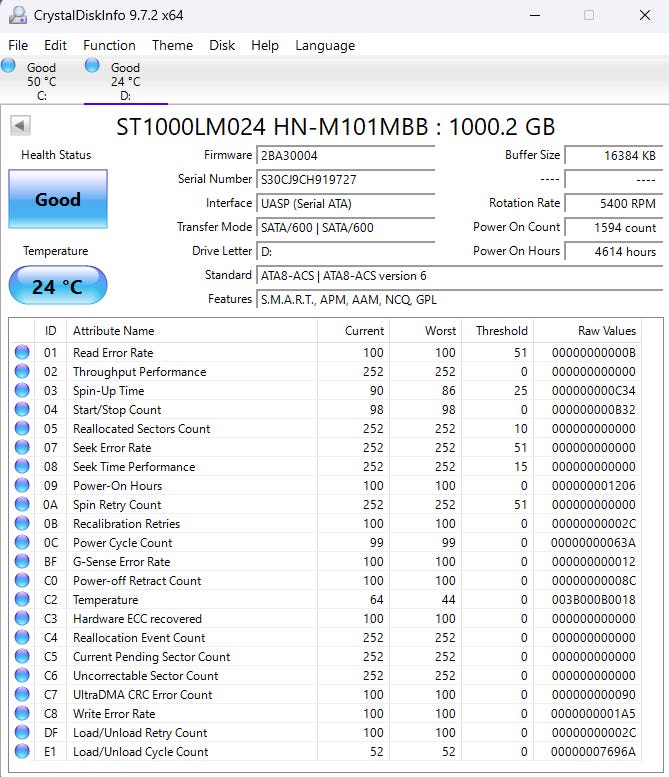Click the status icon for Load/Unload Retry Count

(x=22, y=732)
